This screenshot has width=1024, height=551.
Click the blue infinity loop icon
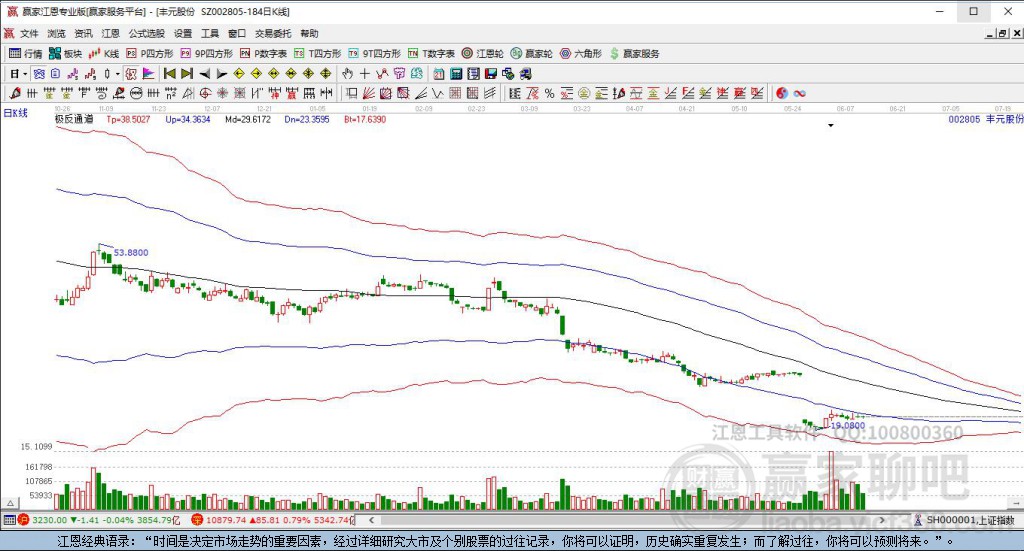800,93
